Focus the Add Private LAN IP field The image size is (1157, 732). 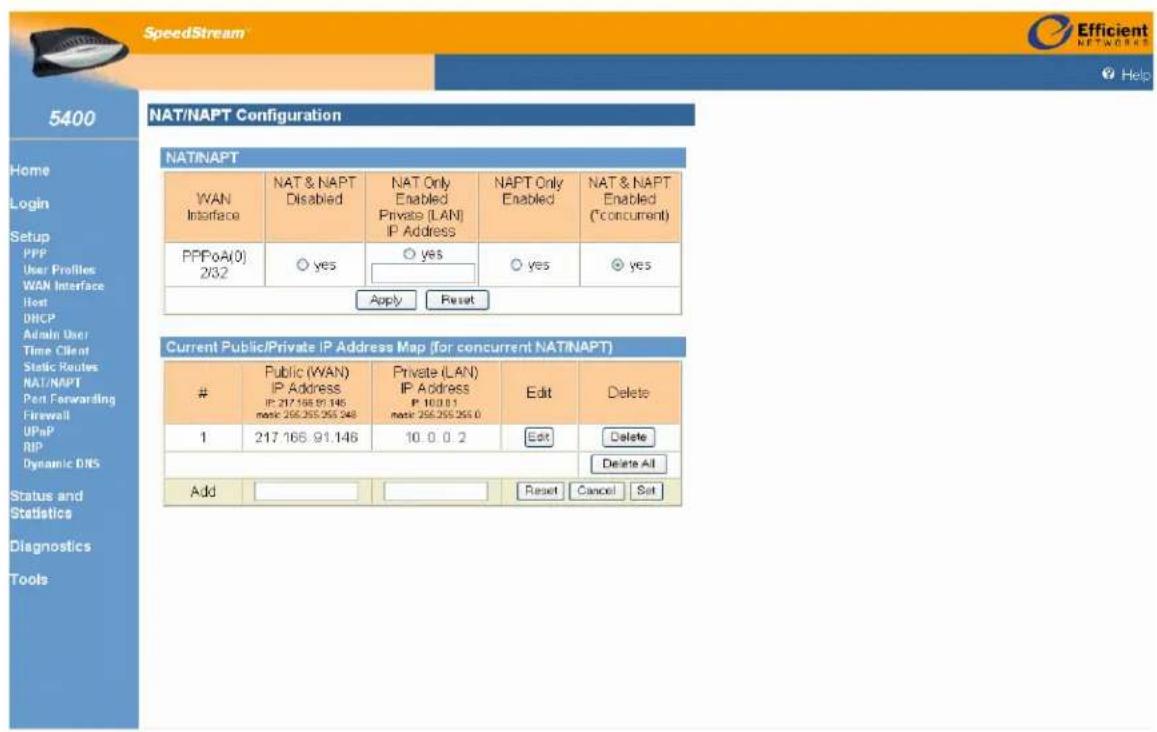tap(435, 491)
